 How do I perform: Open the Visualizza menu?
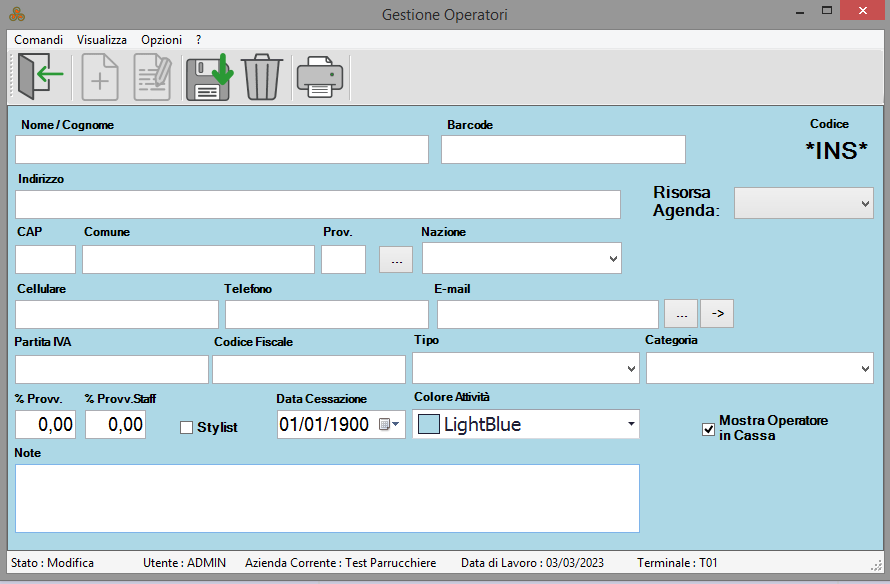[102, 40]
